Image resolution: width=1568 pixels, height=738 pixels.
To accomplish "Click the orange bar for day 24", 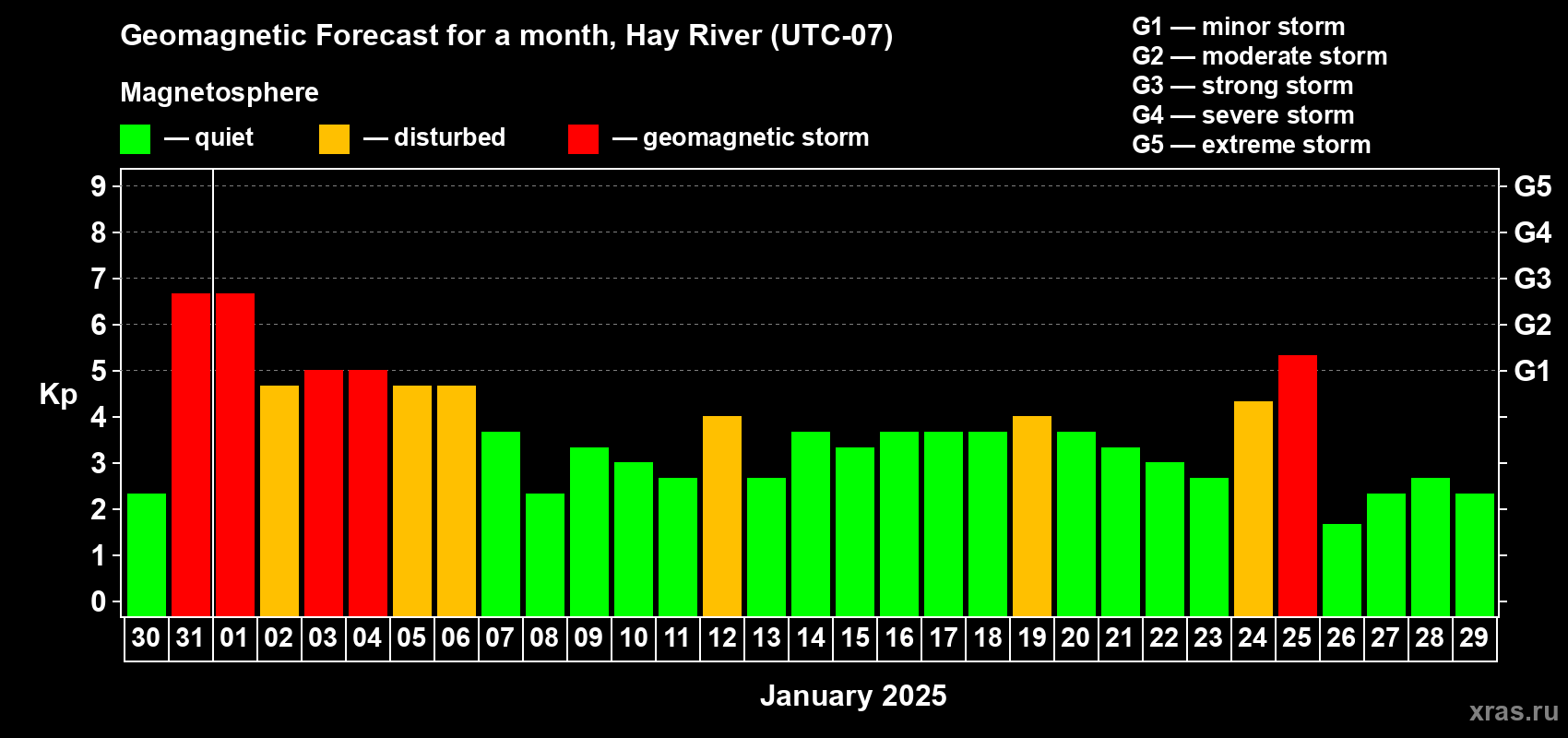I will [1253, 508].
